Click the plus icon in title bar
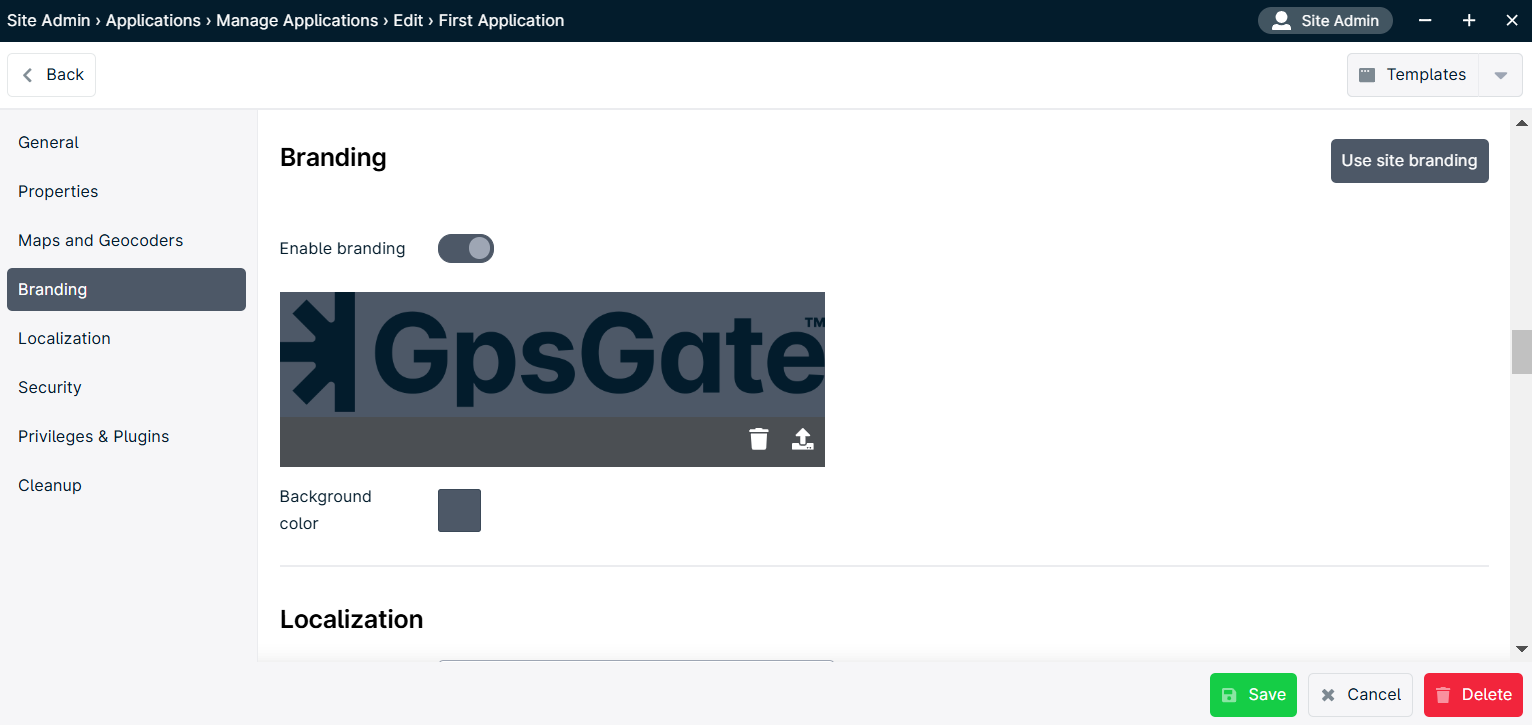Viewport: 1532px width, 725px height. tap(1469, 20)
